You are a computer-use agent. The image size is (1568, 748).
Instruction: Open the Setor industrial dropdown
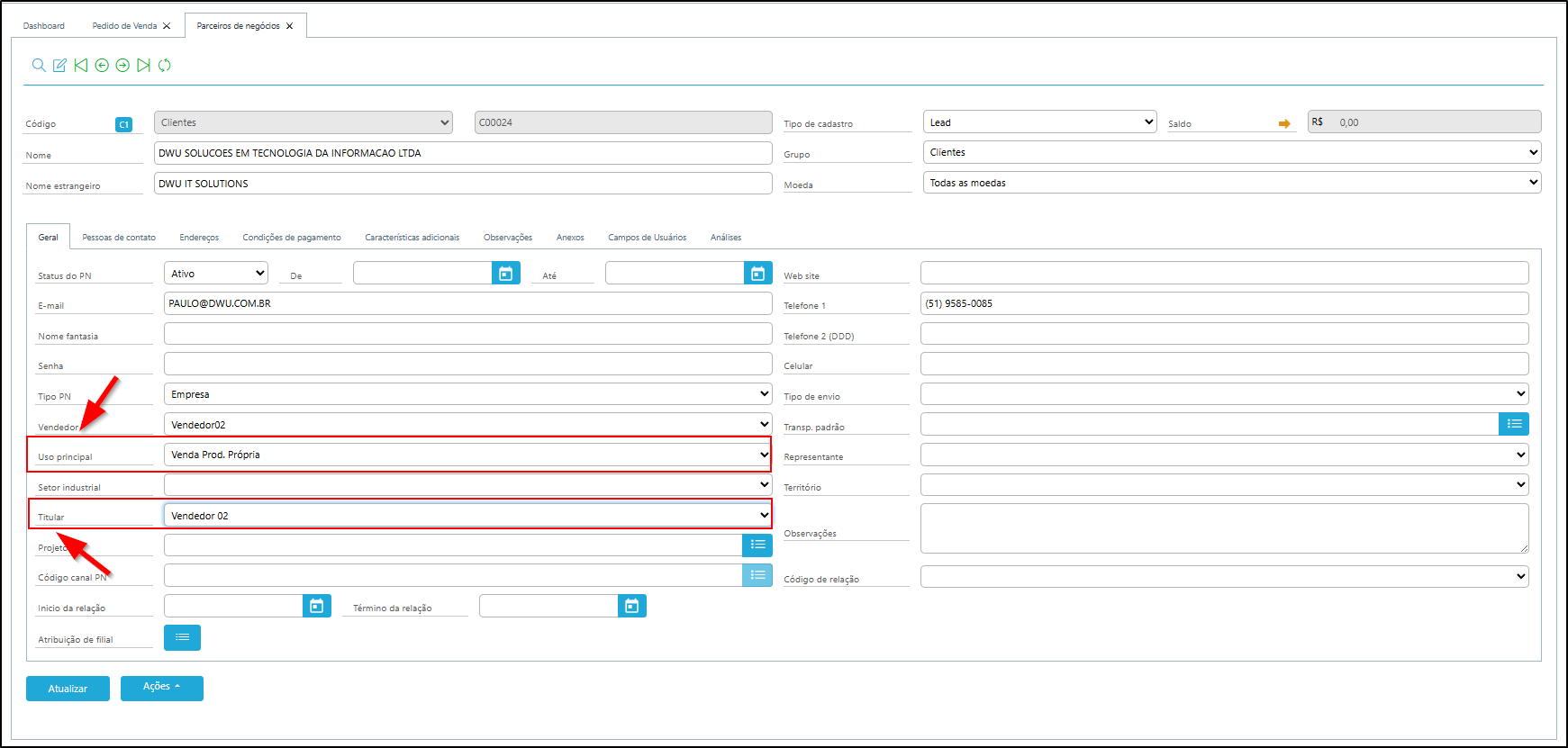coord(468,485)
